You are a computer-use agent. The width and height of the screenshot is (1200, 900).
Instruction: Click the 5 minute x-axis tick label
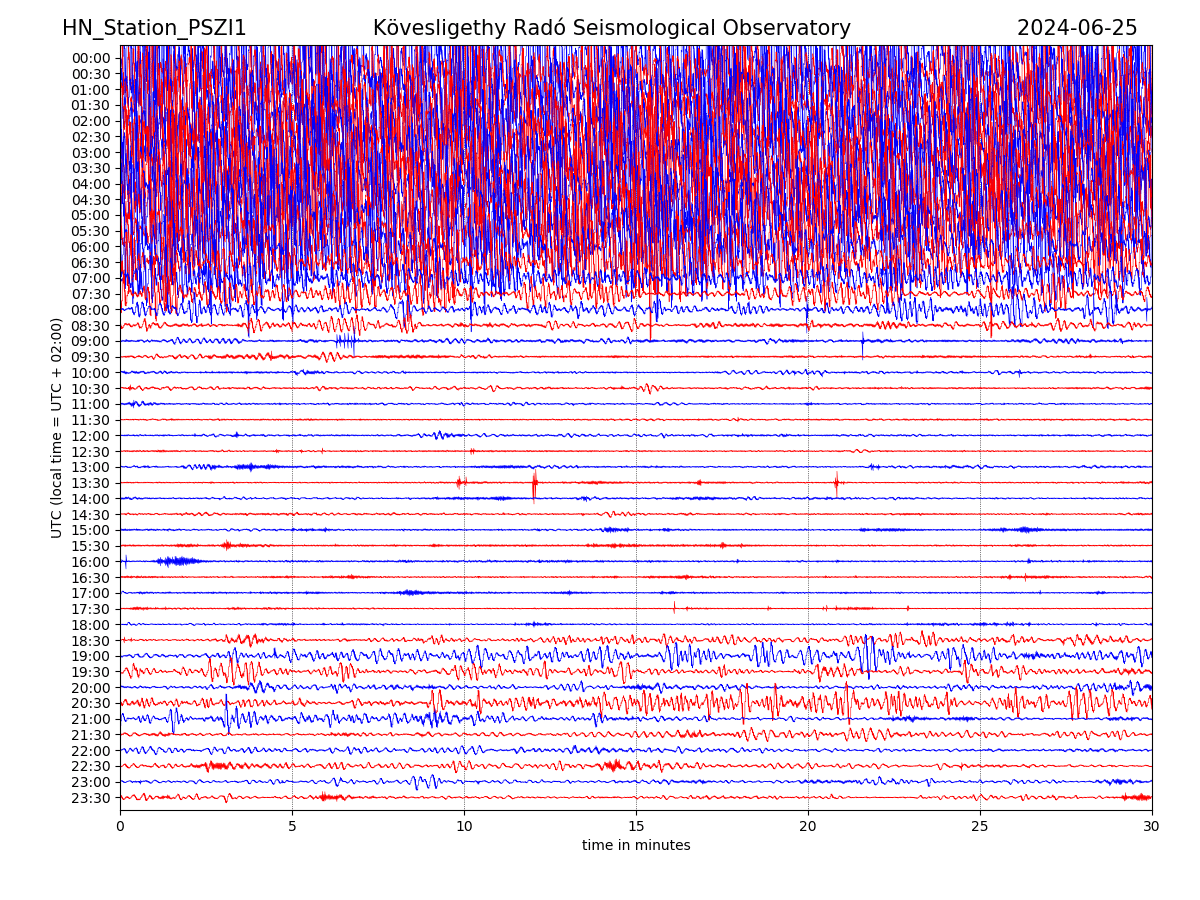292,826
